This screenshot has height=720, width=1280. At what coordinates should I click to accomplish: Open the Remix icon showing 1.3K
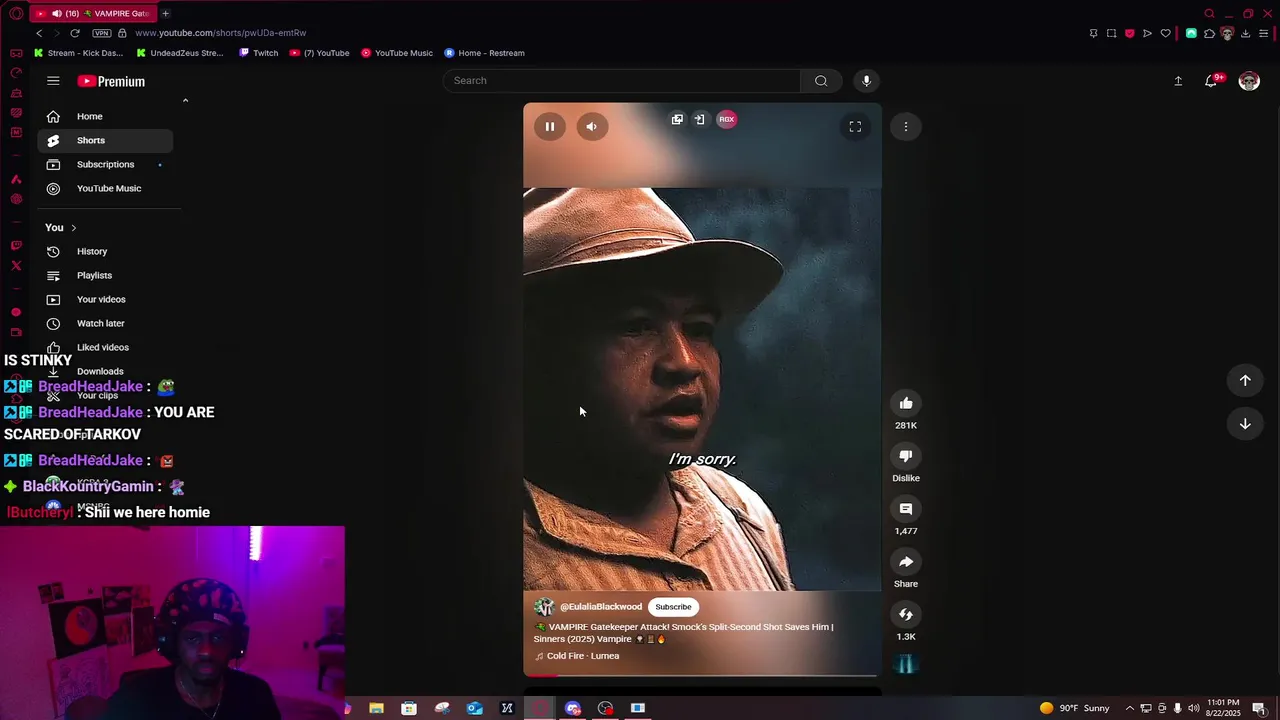906,615
